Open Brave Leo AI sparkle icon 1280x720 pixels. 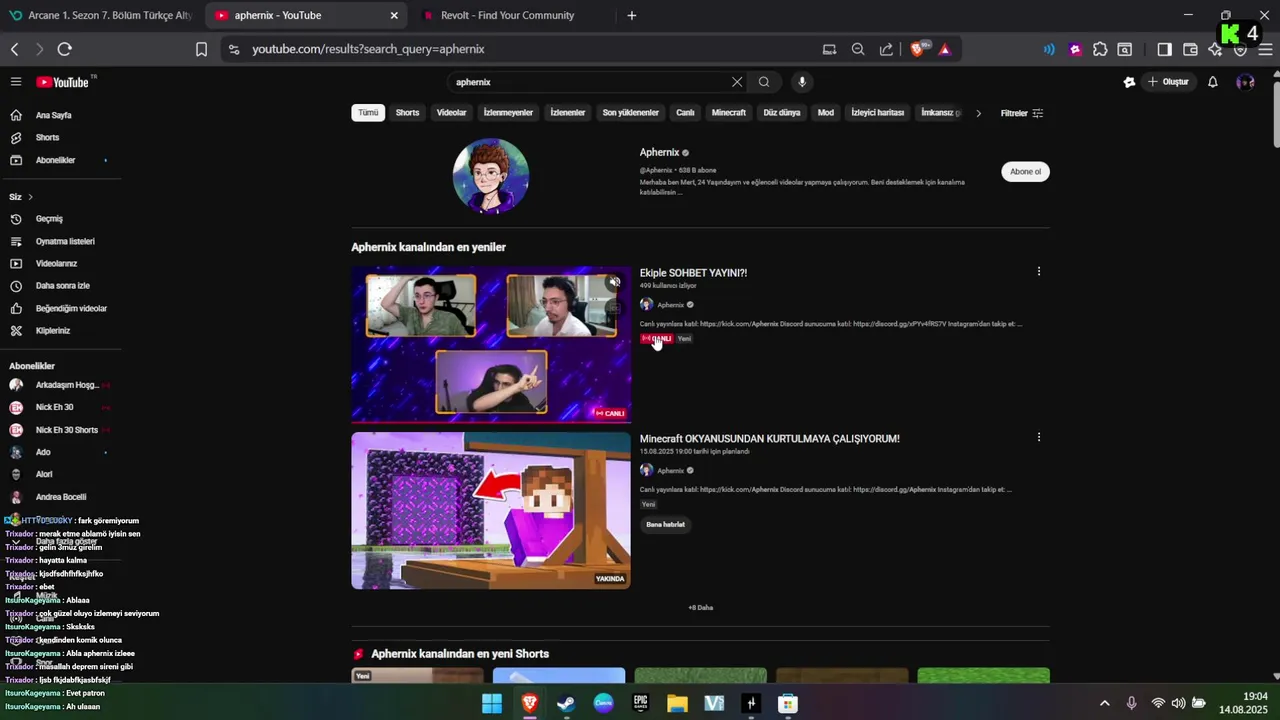click(1215, 49)
